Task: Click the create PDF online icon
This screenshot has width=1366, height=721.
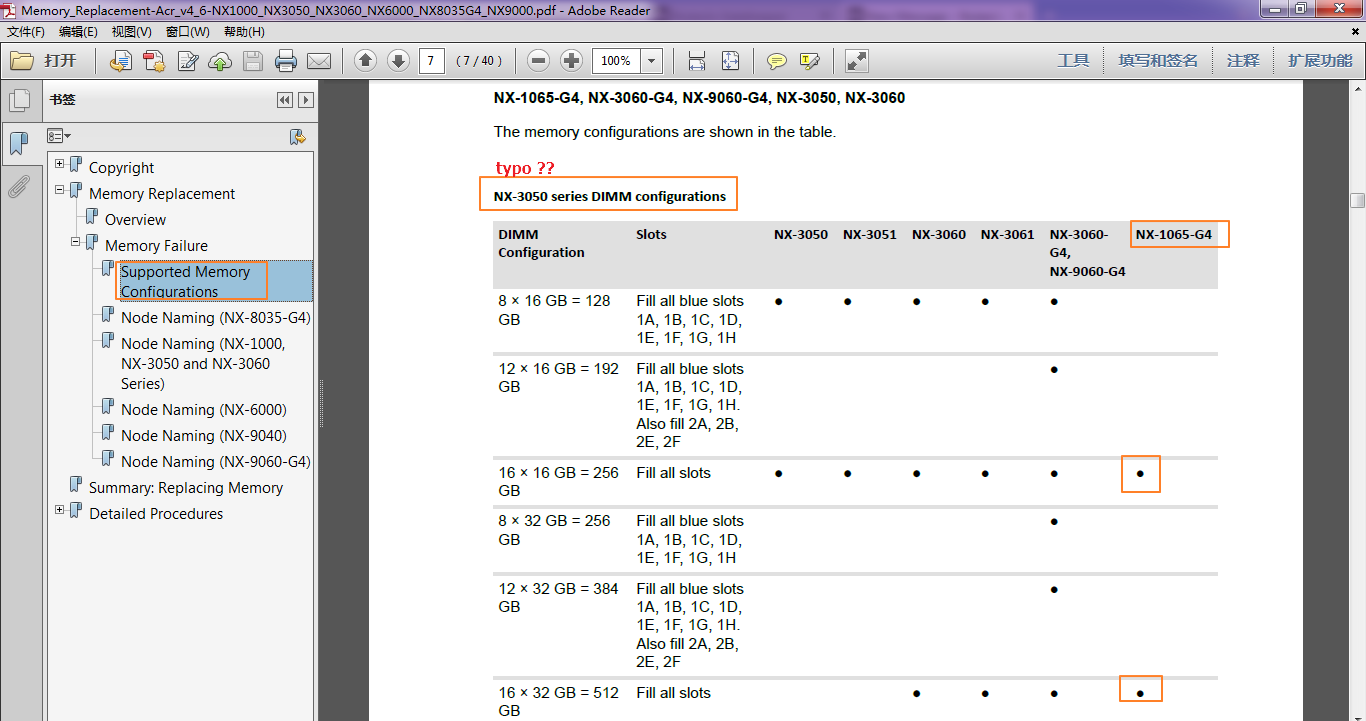Action: coord(154,61)
